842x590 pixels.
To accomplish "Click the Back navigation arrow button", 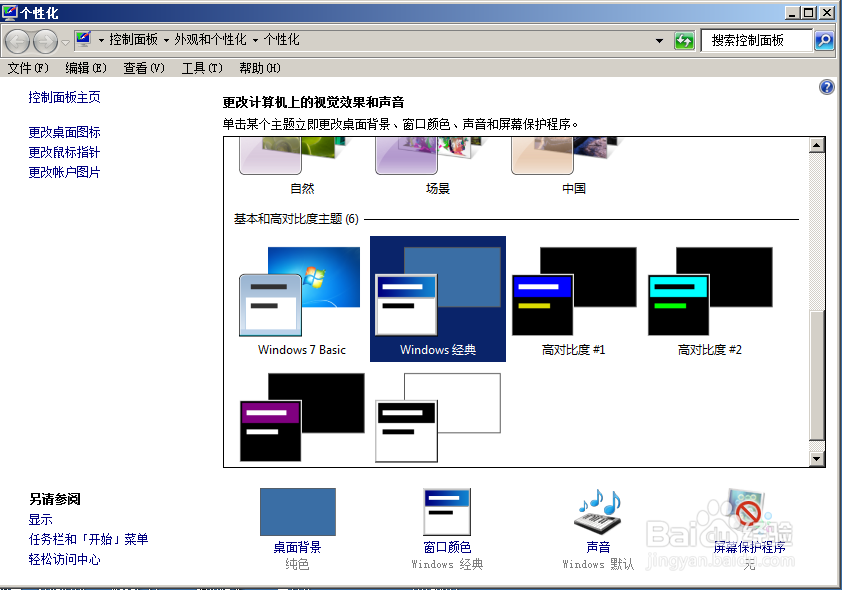I will 17,41.
